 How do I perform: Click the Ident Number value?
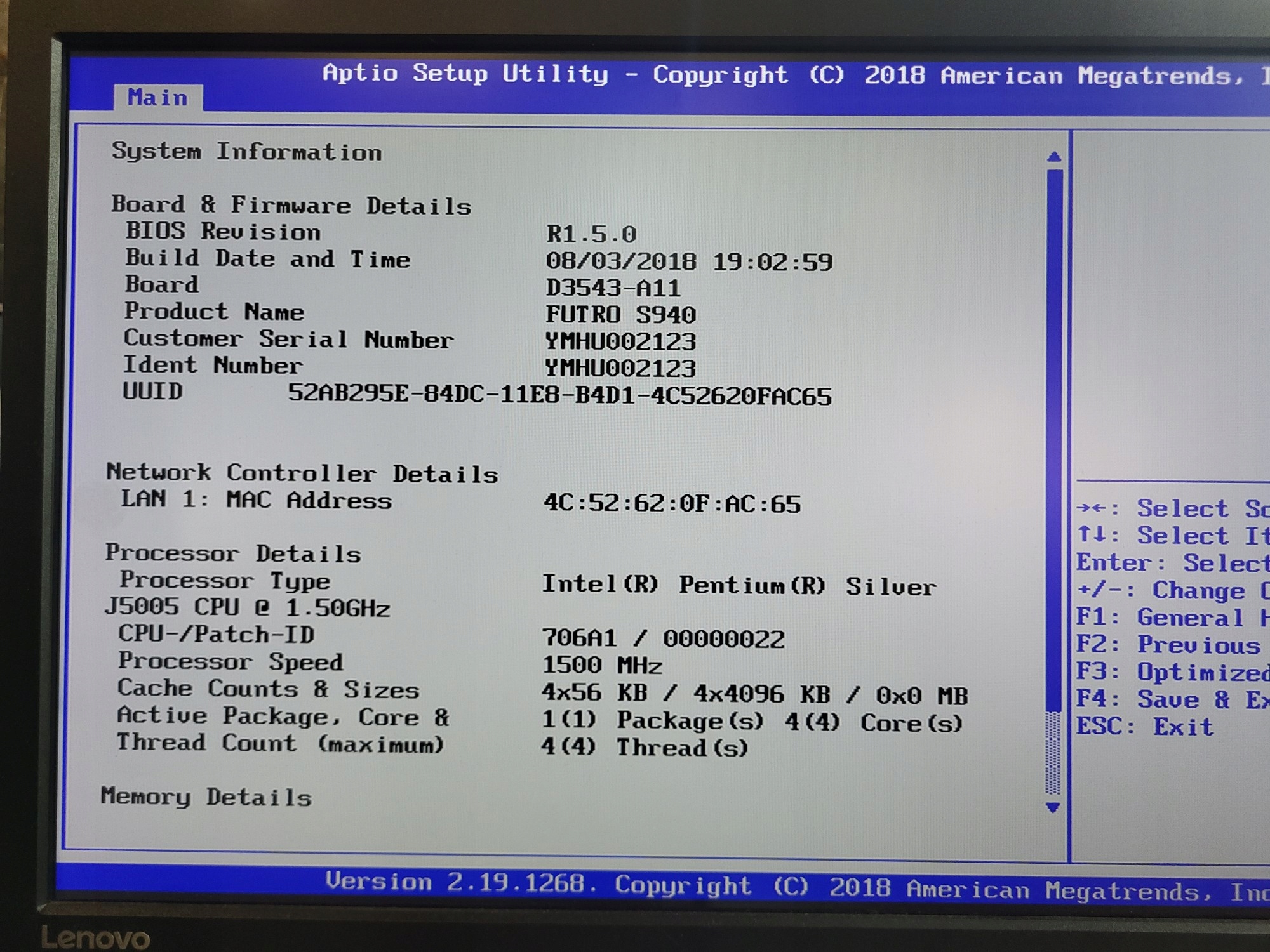(620, 368)
